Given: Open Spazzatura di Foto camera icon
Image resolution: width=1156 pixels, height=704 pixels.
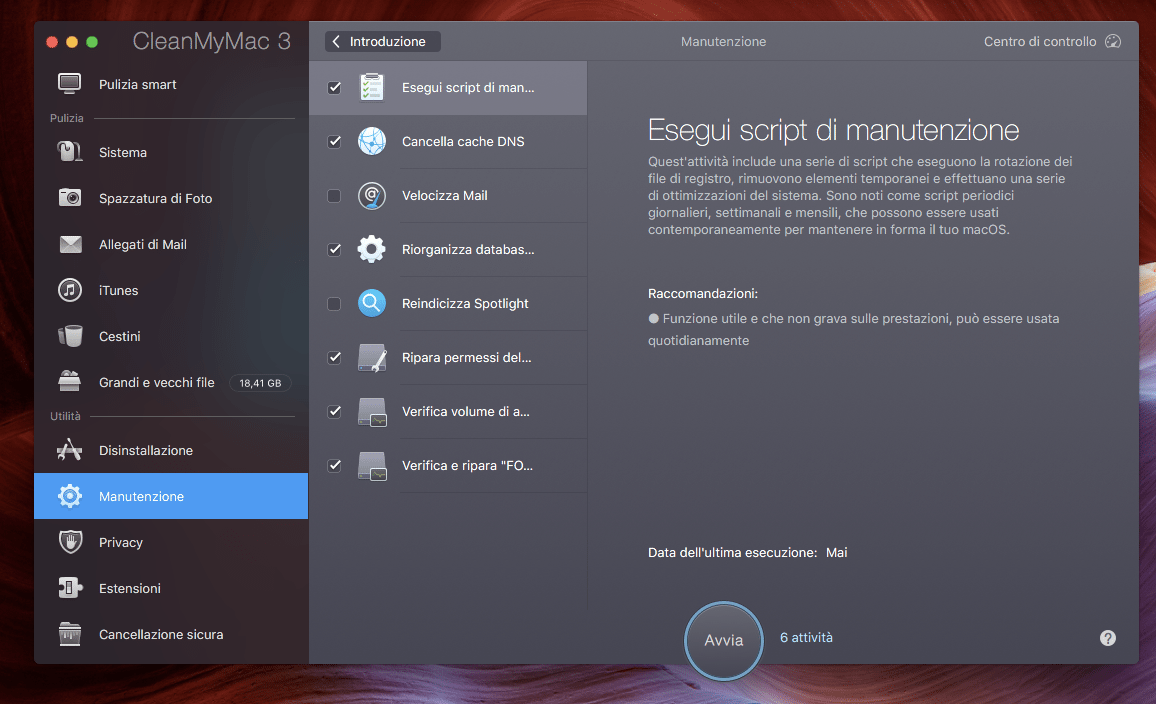Looking at the screenshot, I should coord(69,198).
